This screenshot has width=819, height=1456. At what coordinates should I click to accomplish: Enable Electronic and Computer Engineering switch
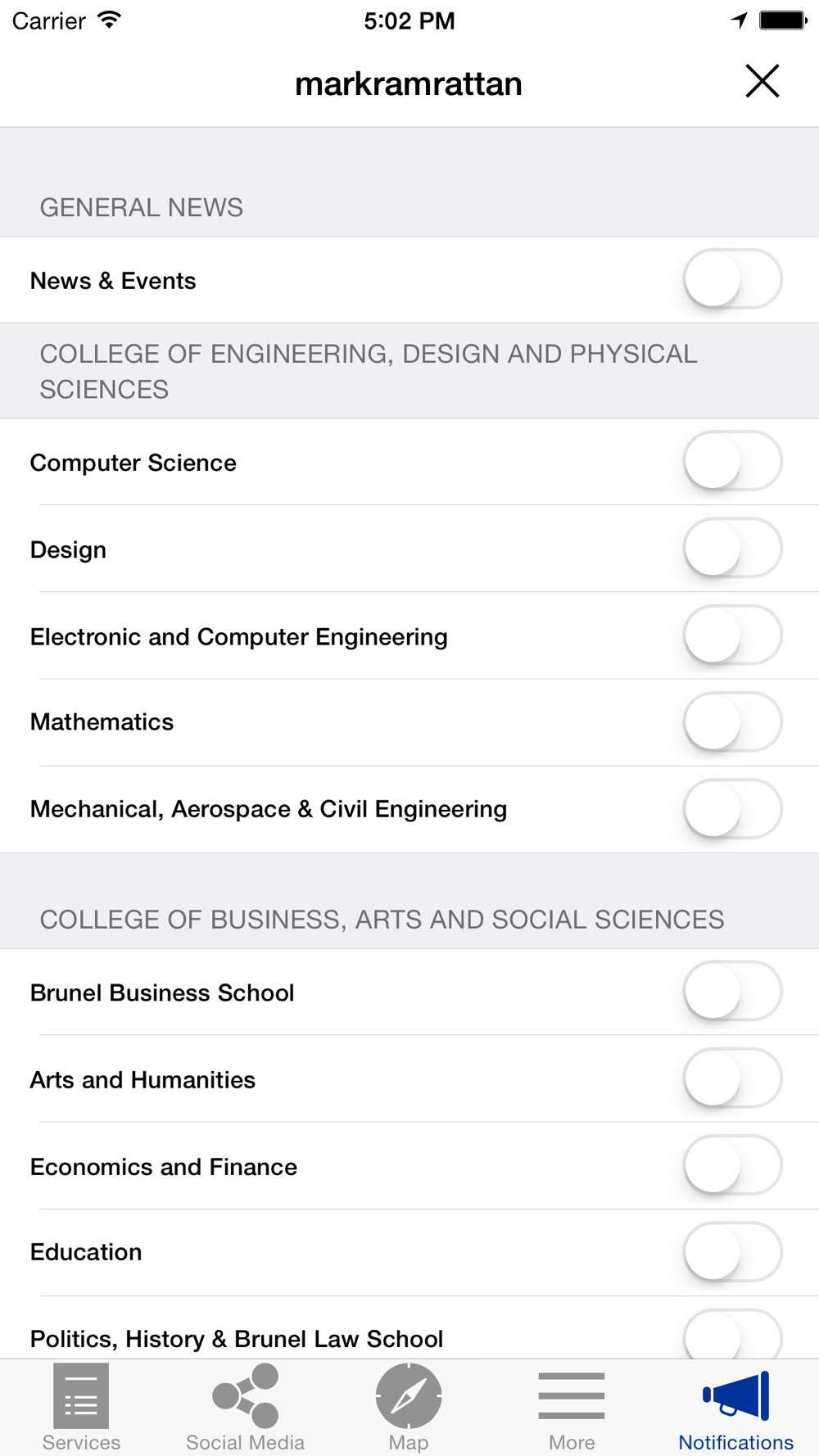[x=732, y=635]
